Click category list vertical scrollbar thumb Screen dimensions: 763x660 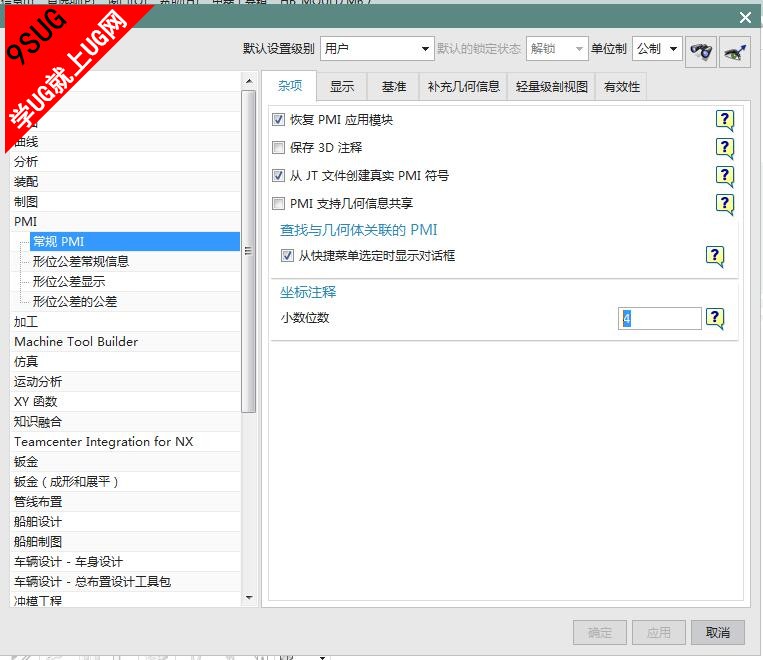click(249, 251)
